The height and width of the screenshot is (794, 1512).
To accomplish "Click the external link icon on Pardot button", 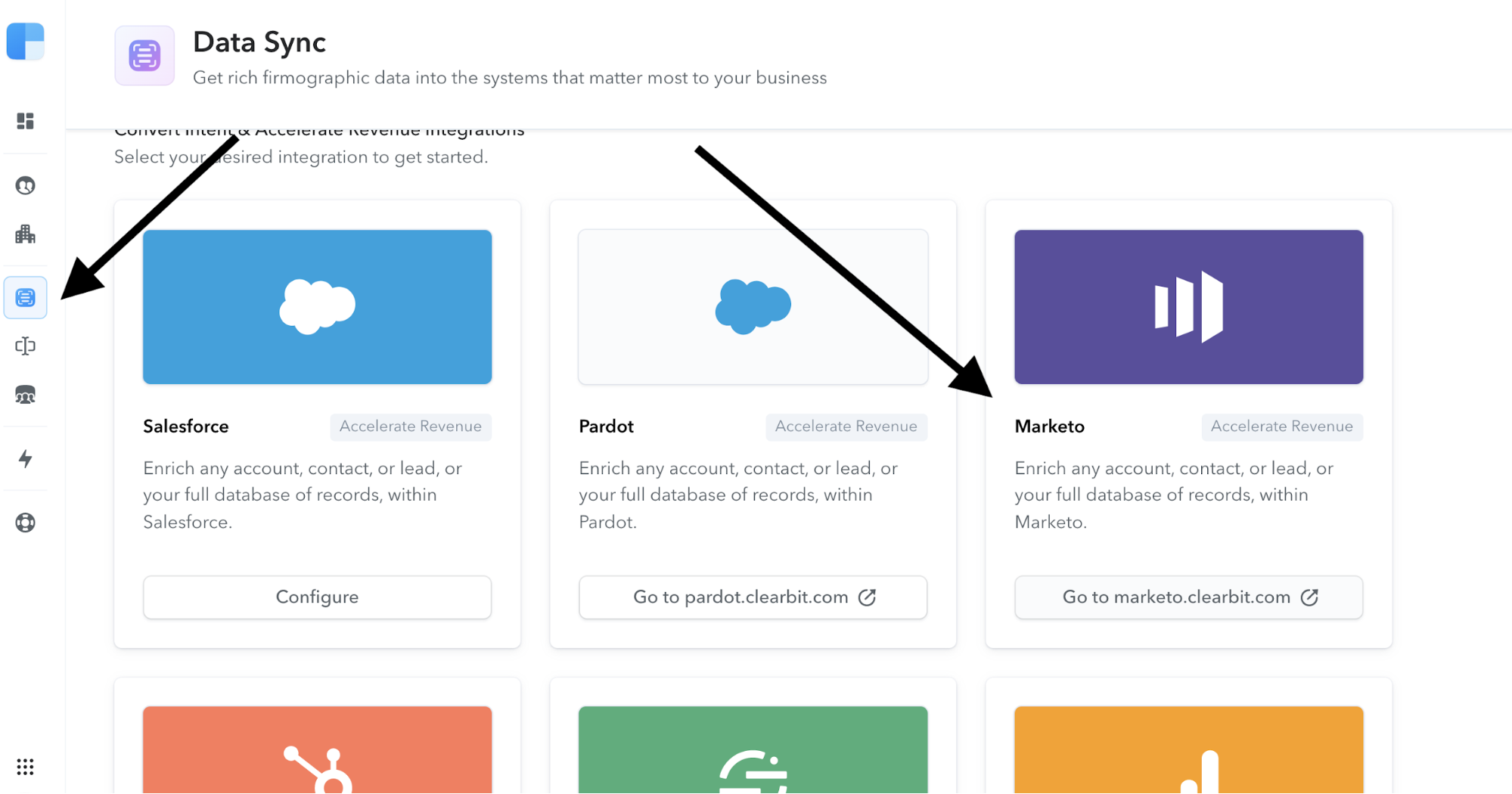I will pos(868,597).
